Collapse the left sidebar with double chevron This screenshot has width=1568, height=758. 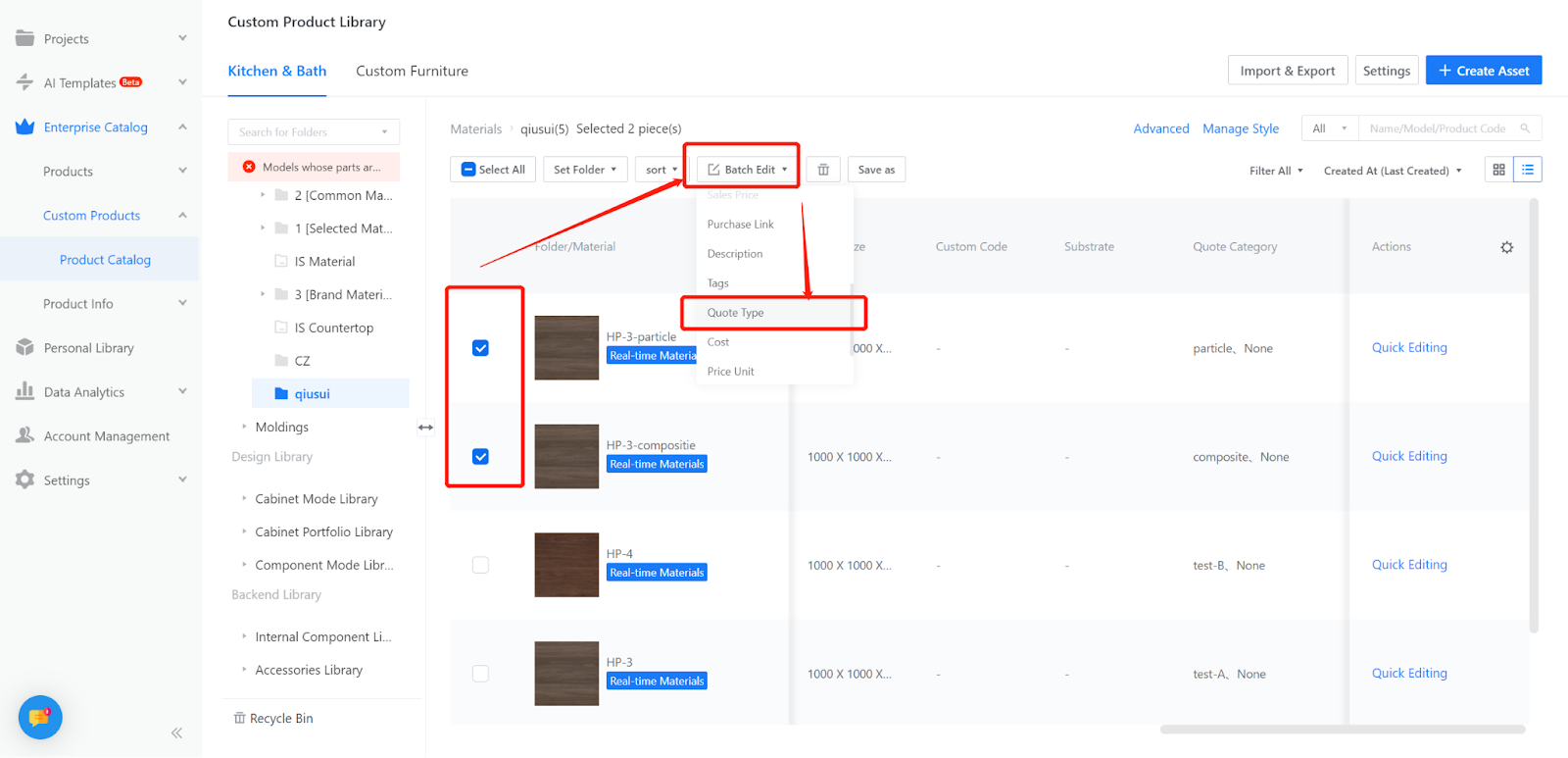pyautogui.click(x=176, y=733)
